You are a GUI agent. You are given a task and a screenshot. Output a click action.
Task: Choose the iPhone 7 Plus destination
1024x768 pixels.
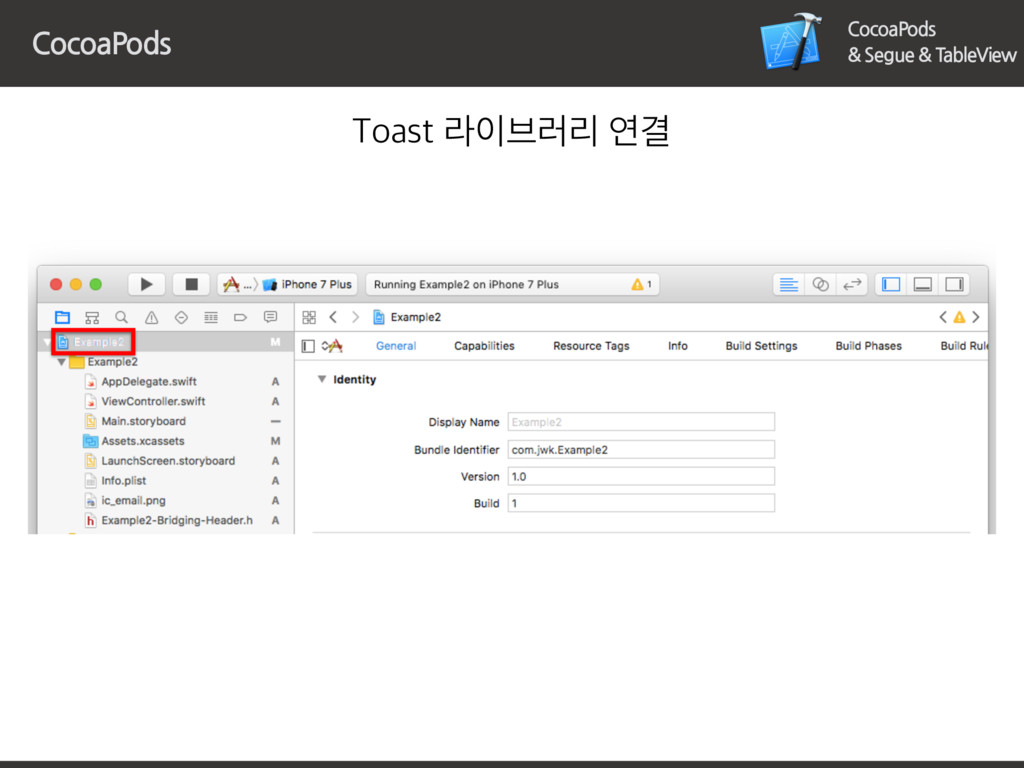[316, 284]
